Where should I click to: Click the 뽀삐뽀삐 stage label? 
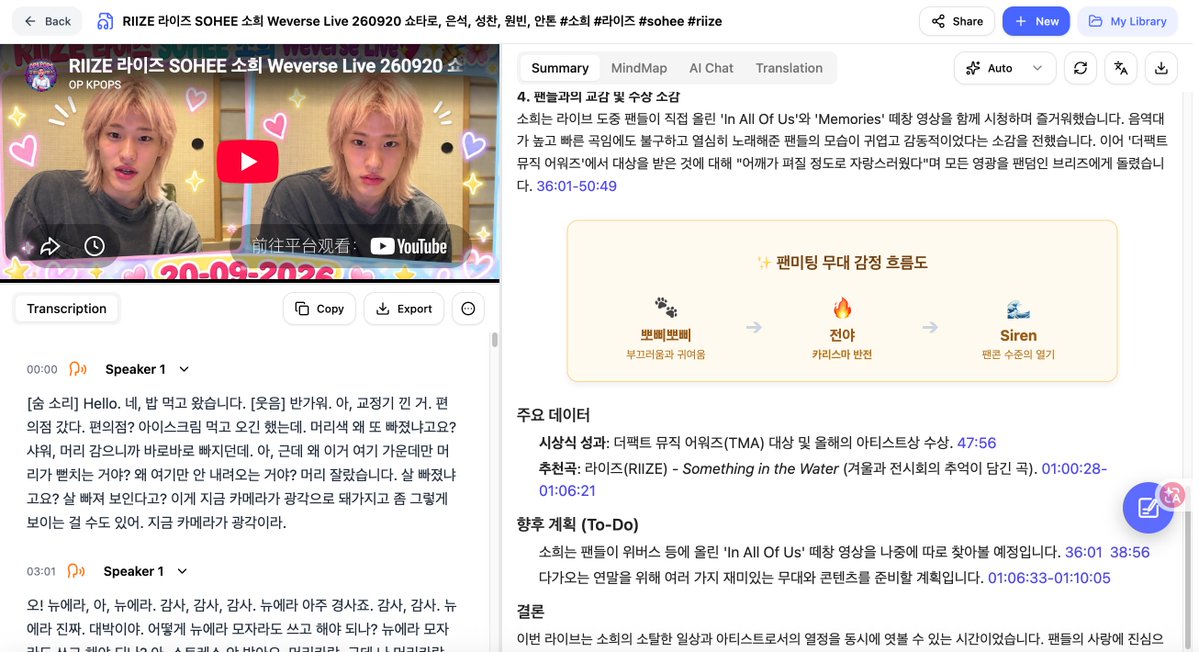[x=665, y=336]
